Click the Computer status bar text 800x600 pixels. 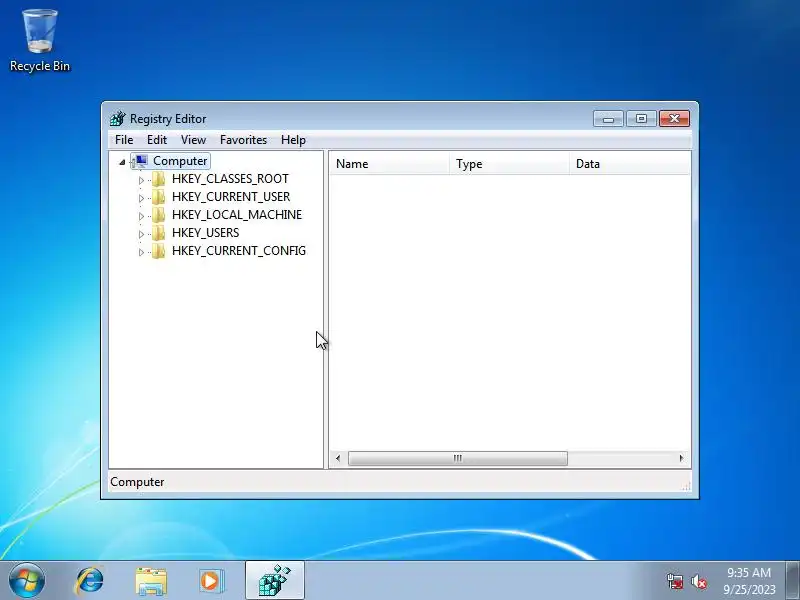click(x=137, y=482)
